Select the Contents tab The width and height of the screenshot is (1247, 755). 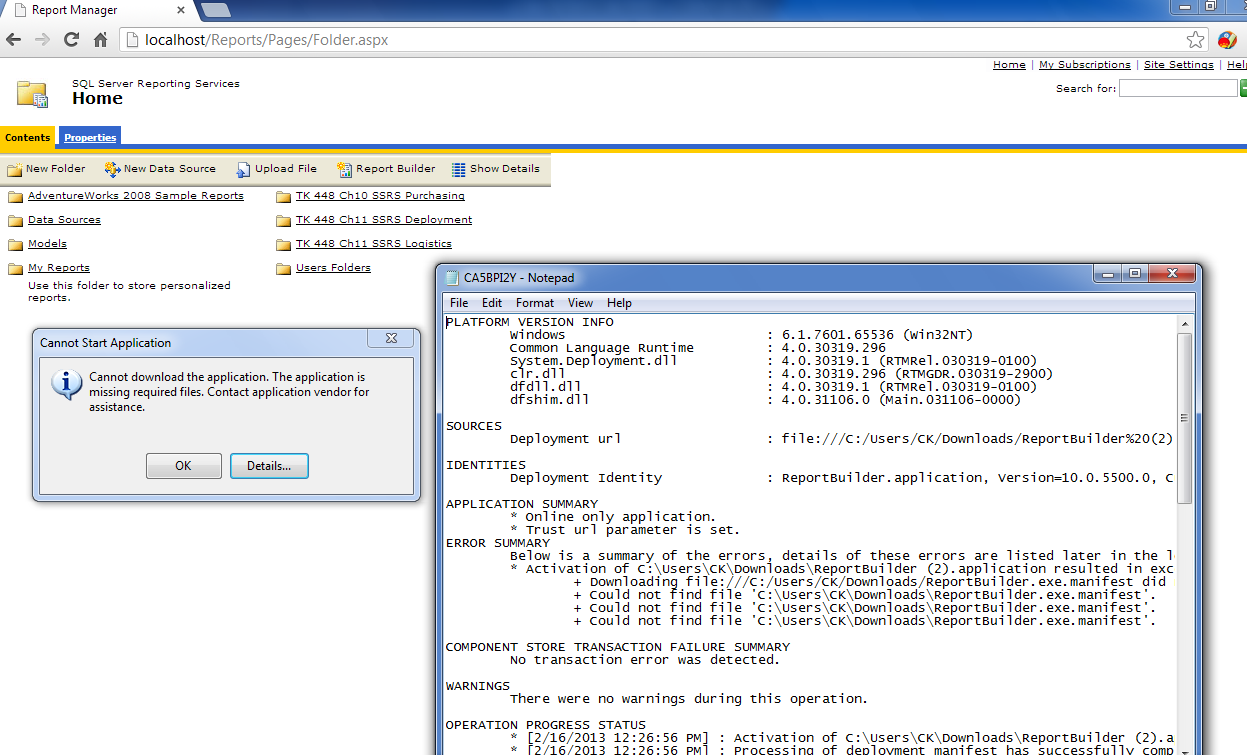coord(28,137)
